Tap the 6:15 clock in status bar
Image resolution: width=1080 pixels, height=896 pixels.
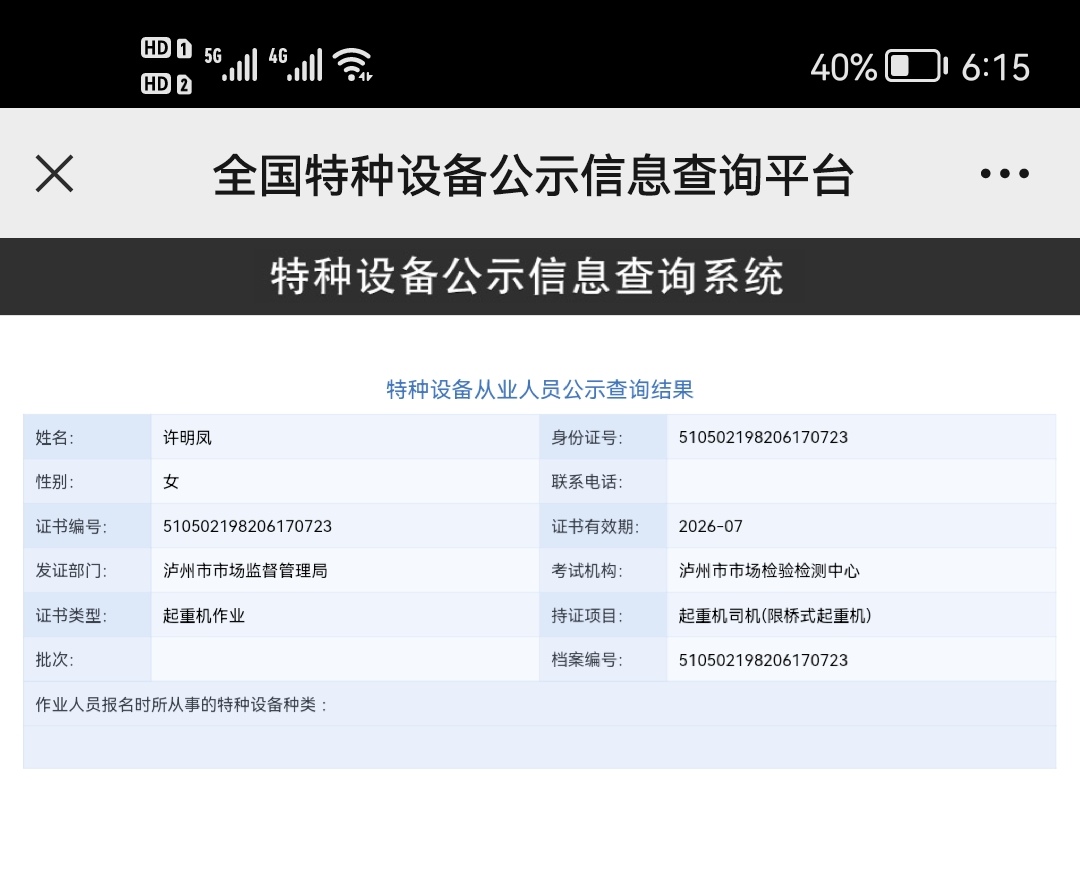(x=995, y=67)
